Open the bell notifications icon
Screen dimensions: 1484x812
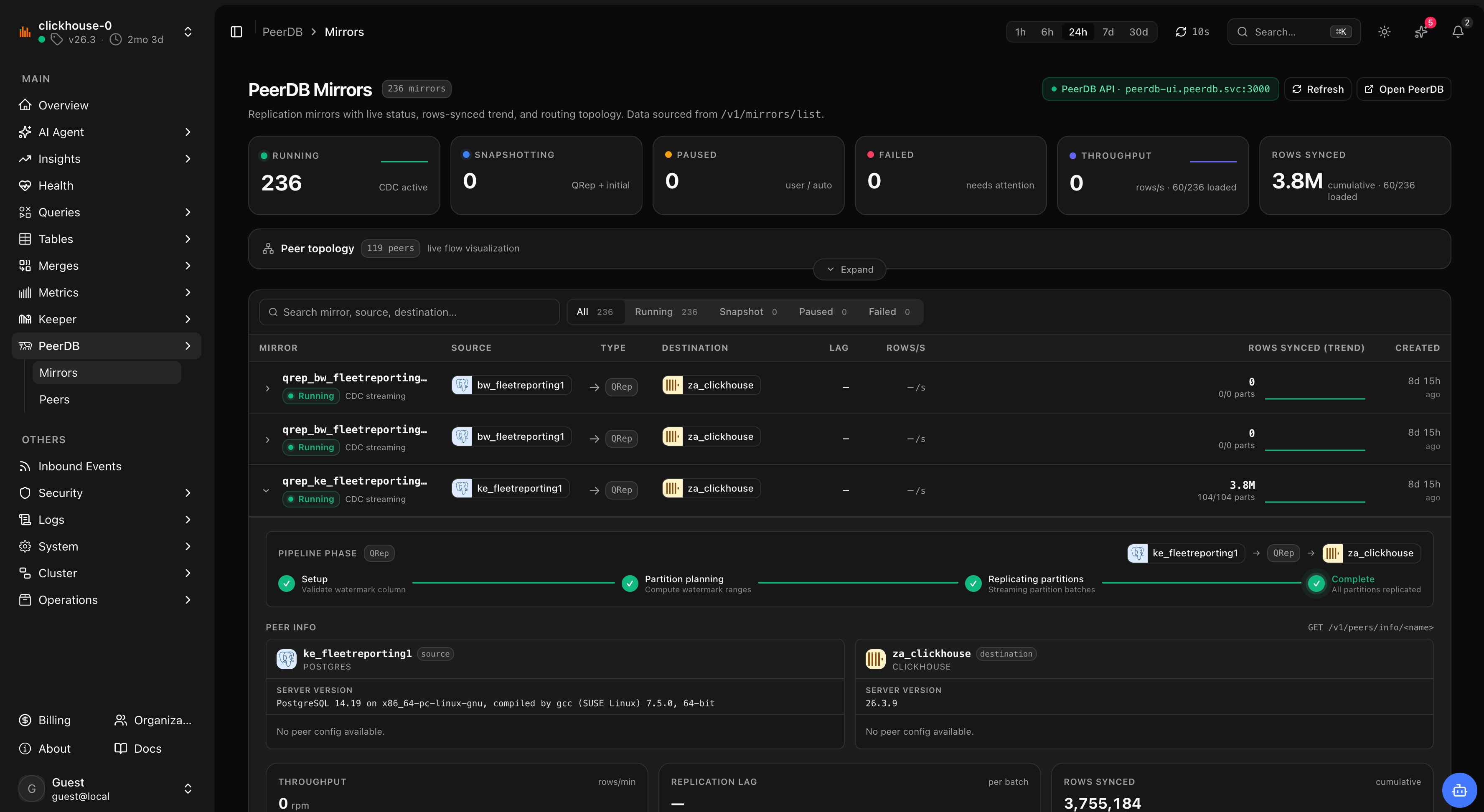point(1458,32)
